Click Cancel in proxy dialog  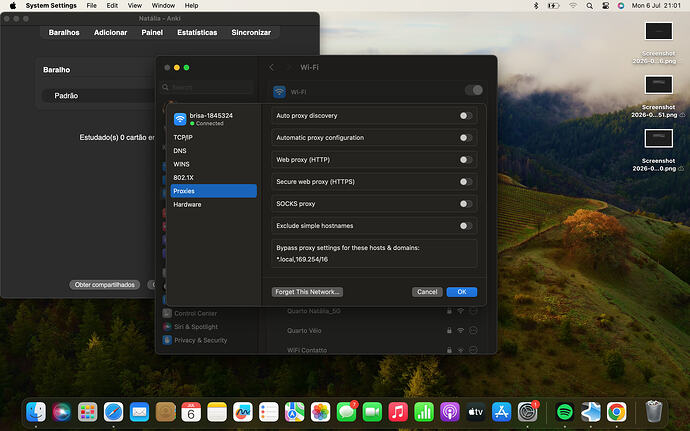point(427,292)
